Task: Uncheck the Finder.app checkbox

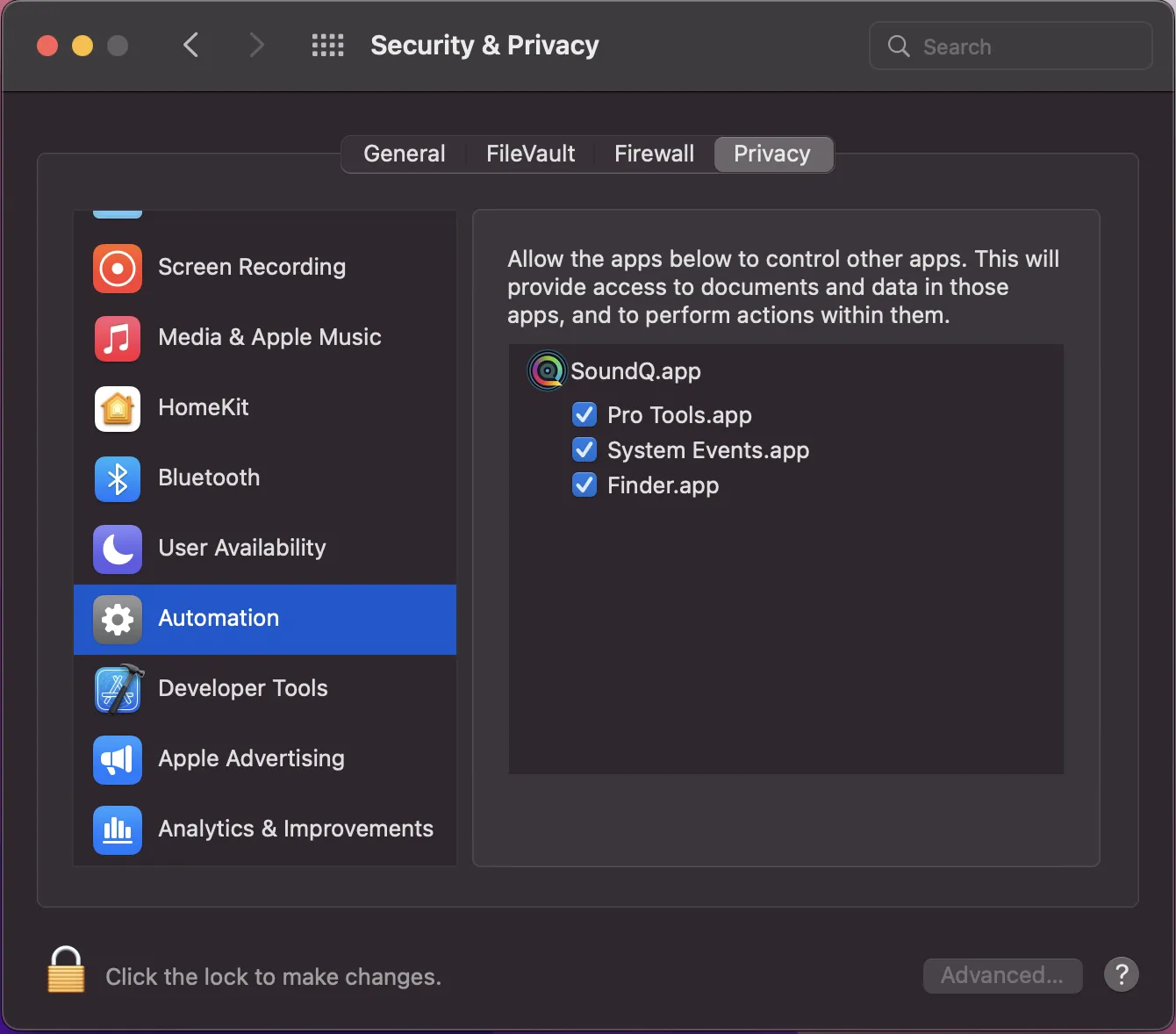Action: 584,485
